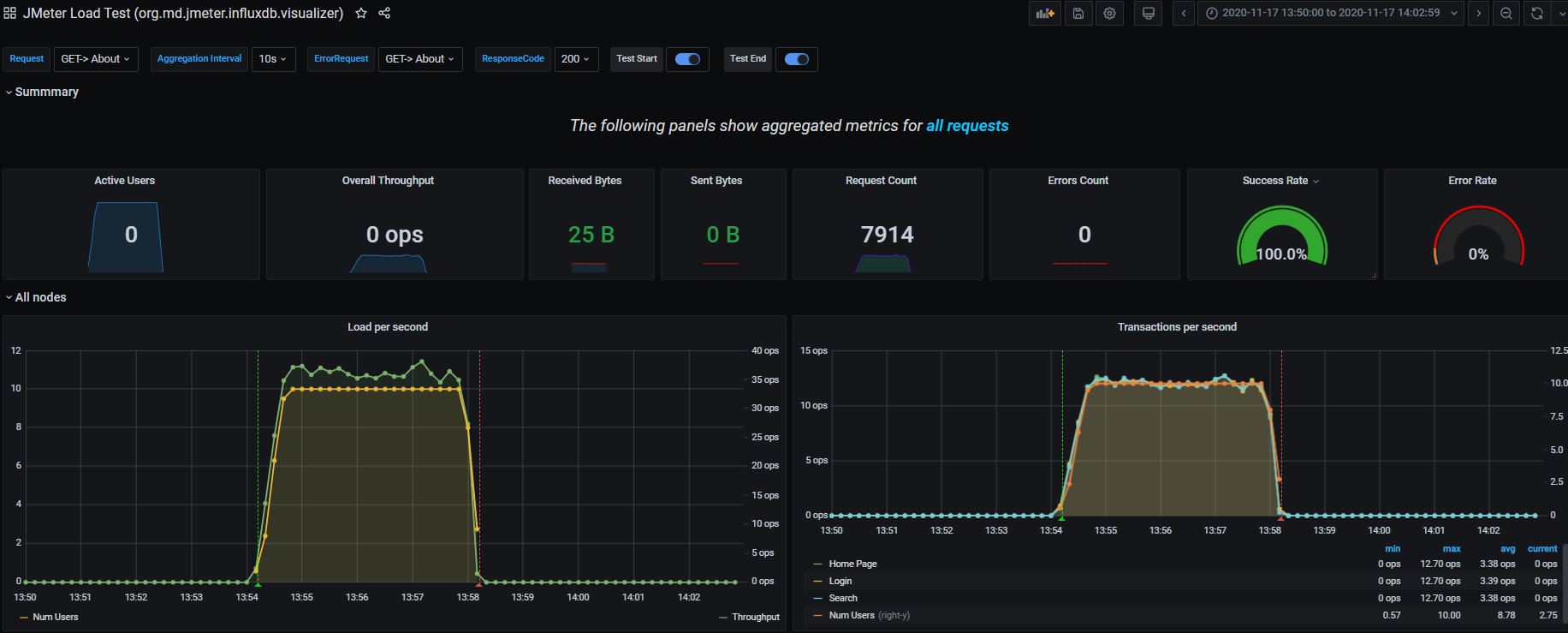Toggle the Home Page series in legend

point(852,564)
